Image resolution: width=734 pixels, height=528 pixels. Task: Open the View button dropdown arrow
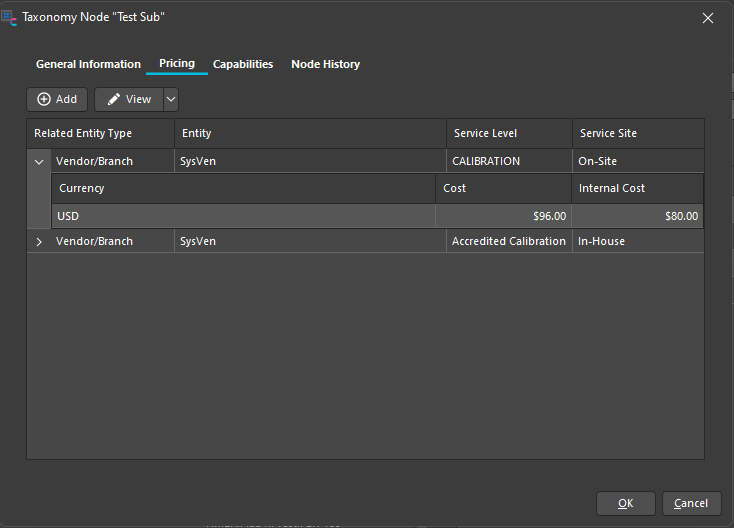click(x=171, y=99)
